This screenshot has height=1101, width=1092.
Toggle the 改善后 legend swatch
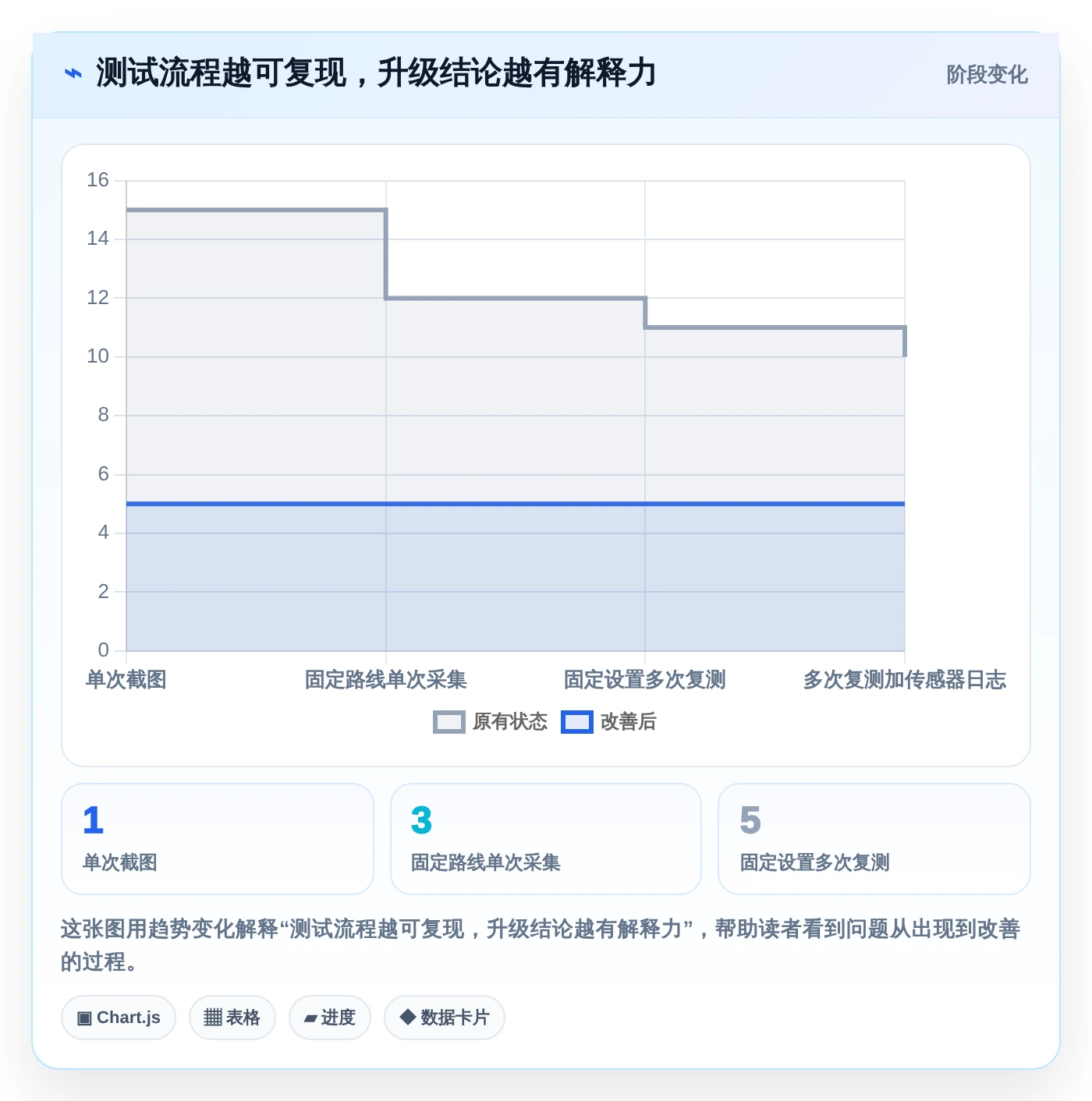pyautogui.click(x=577, y=722)
